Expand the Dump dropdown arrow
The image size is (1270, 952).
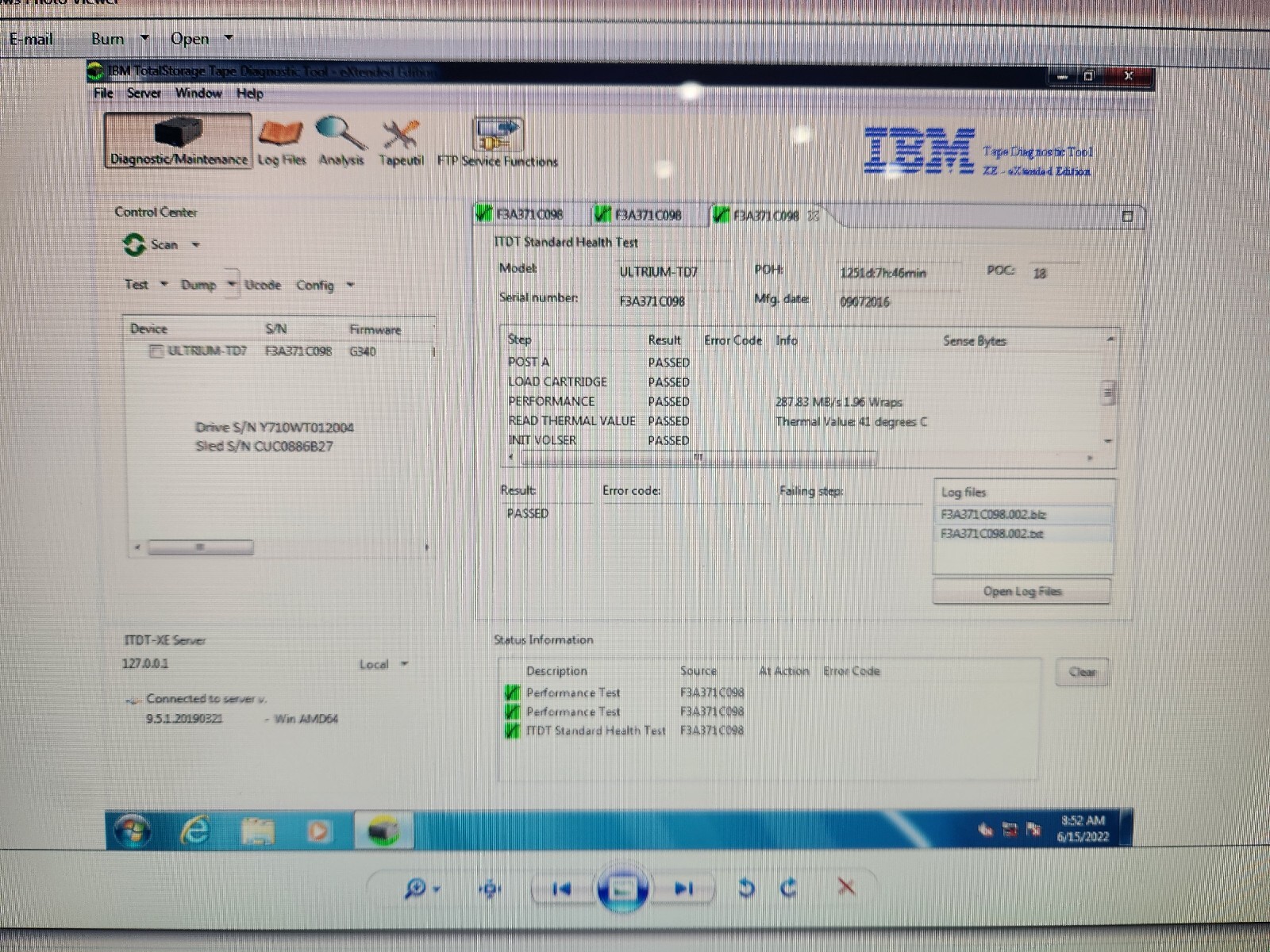pyautogui.click(x=231, y=284)
